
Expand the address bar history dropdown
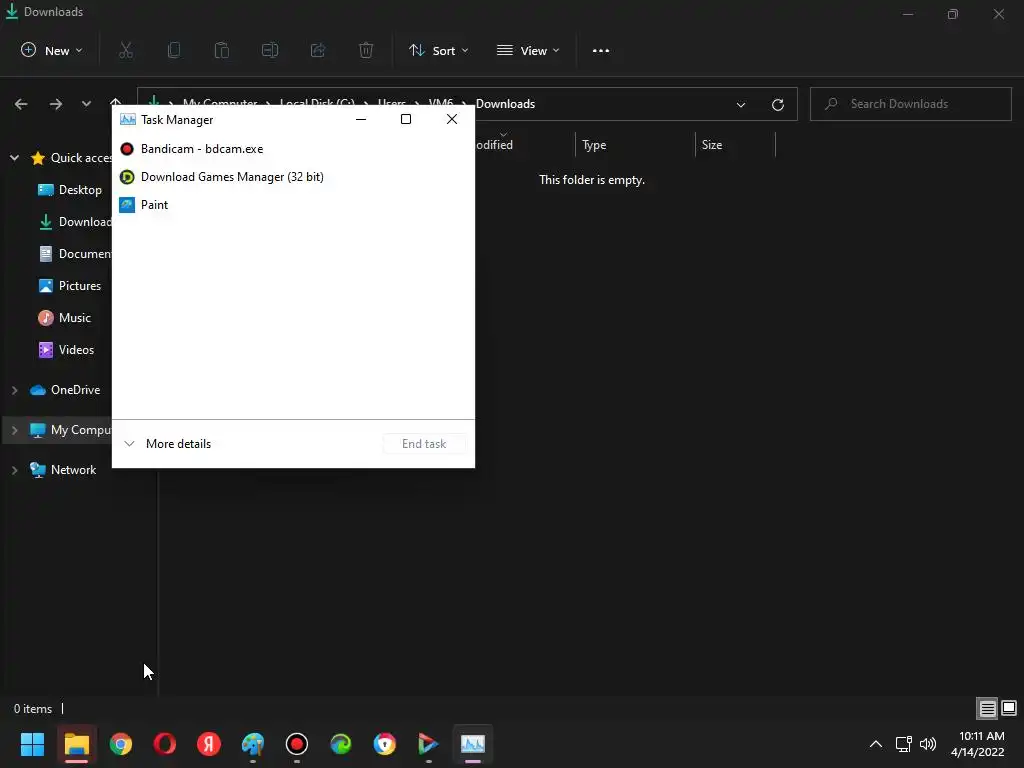coord(741,104)
